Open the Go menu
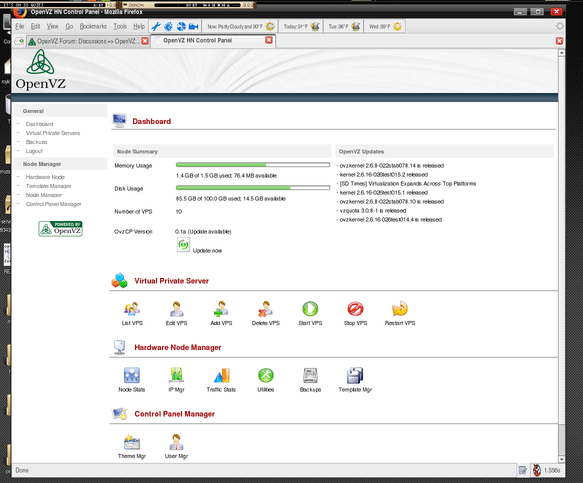 coord(69,26)
